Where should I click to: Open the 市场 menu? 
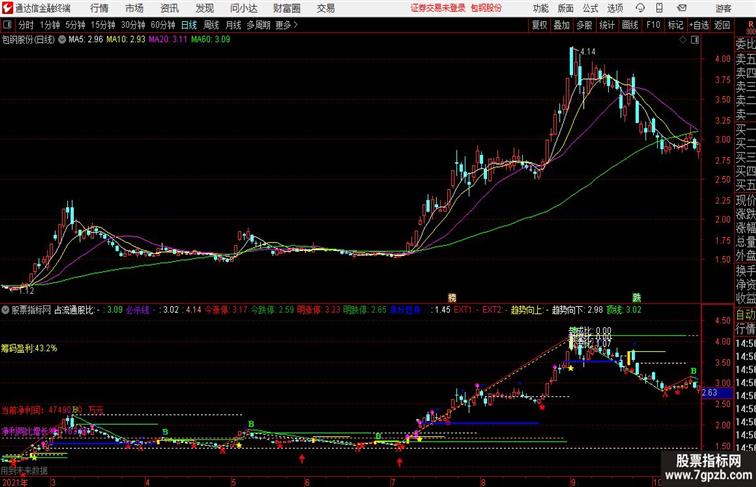coord(135,8)
